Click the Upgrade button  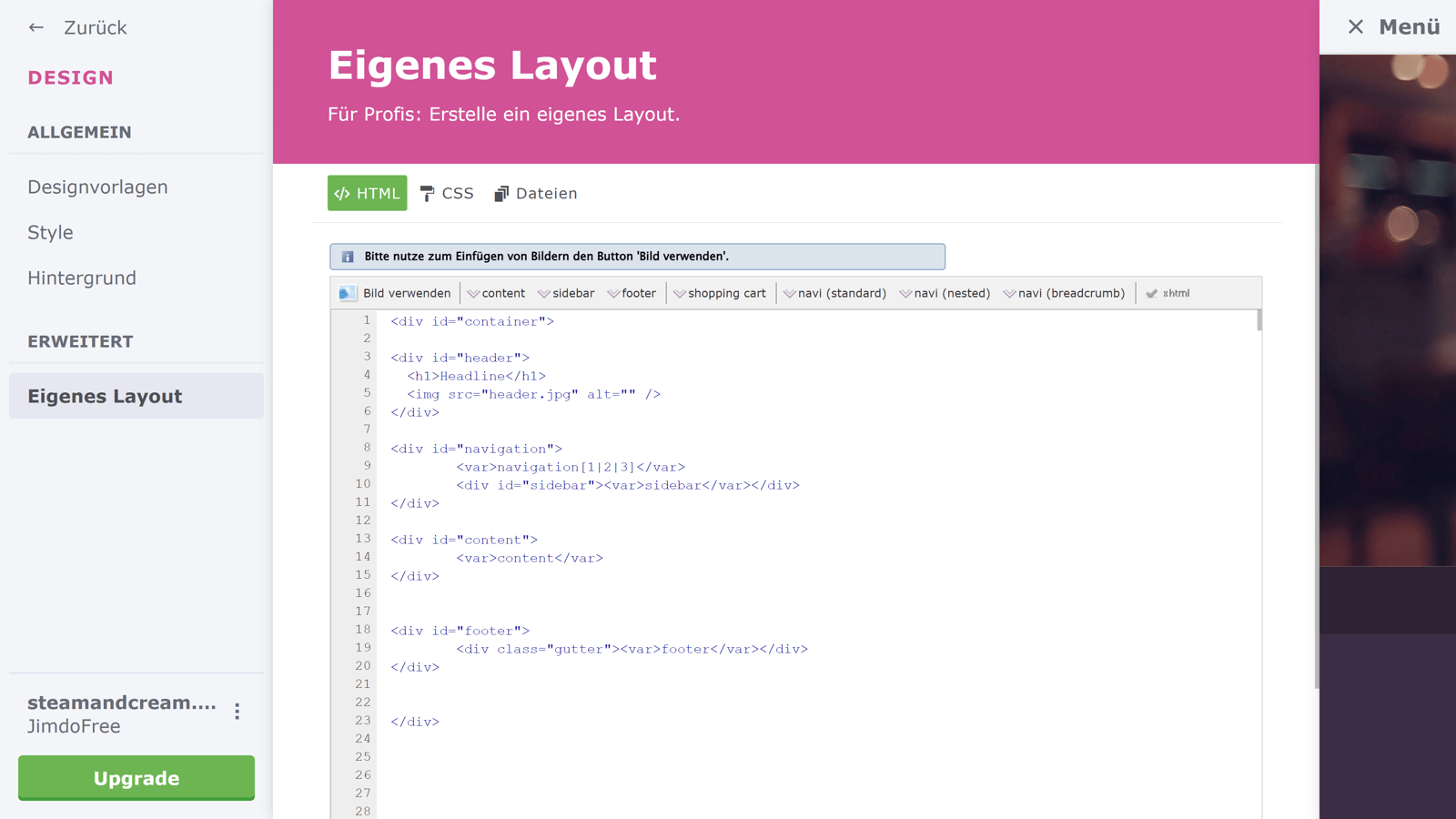[136, 778]
